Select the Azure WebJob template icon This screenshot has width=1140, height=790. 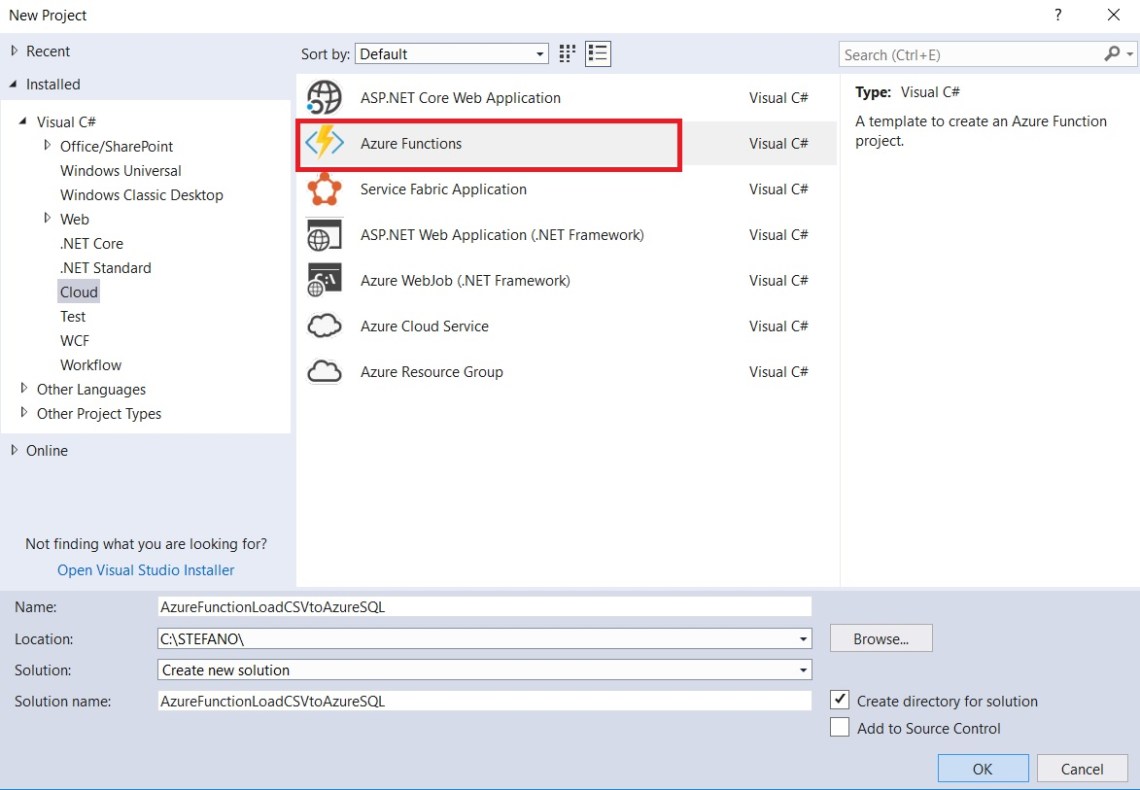point(323,280)
